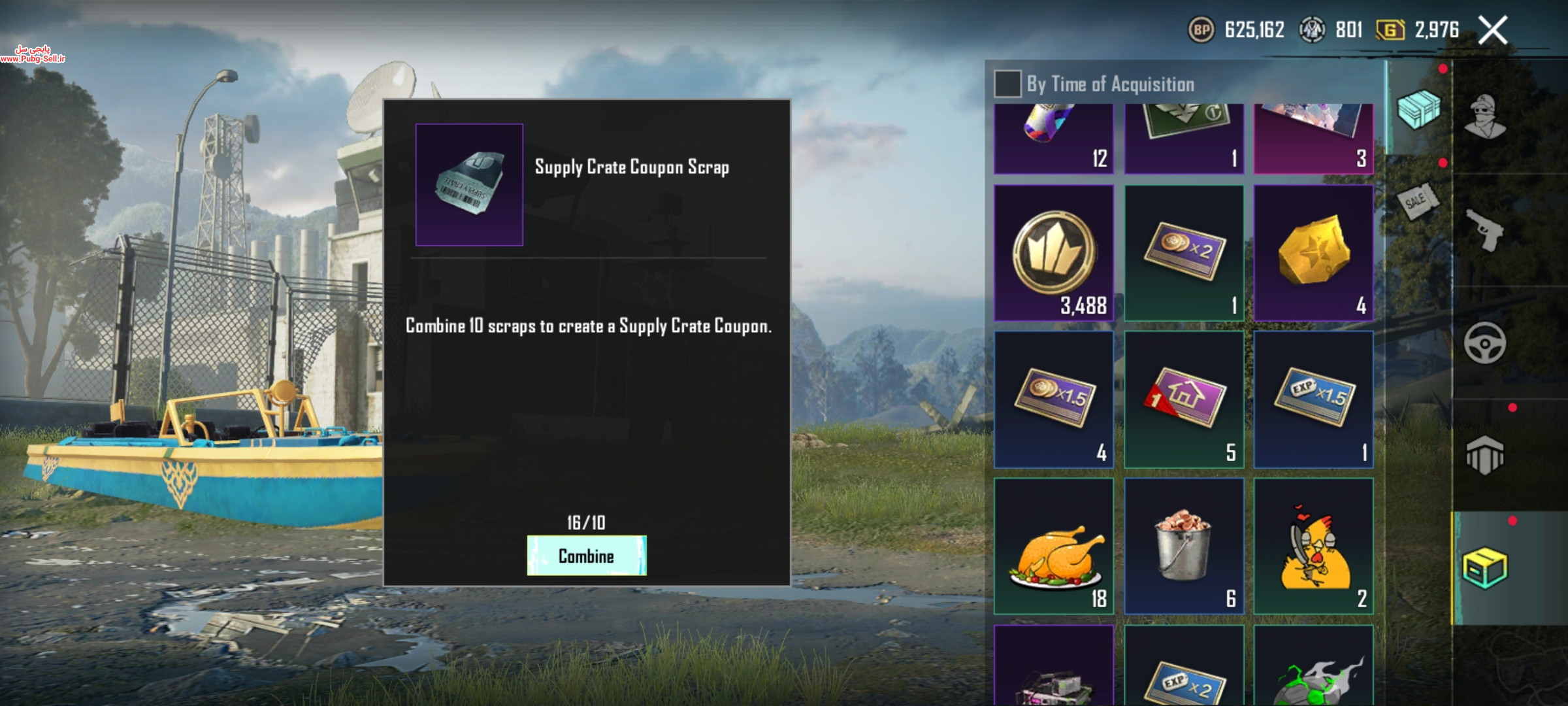Select the pistol weapon category icon
Image resolution: width=1568 pixels, height=706 pixels.
1484,229
